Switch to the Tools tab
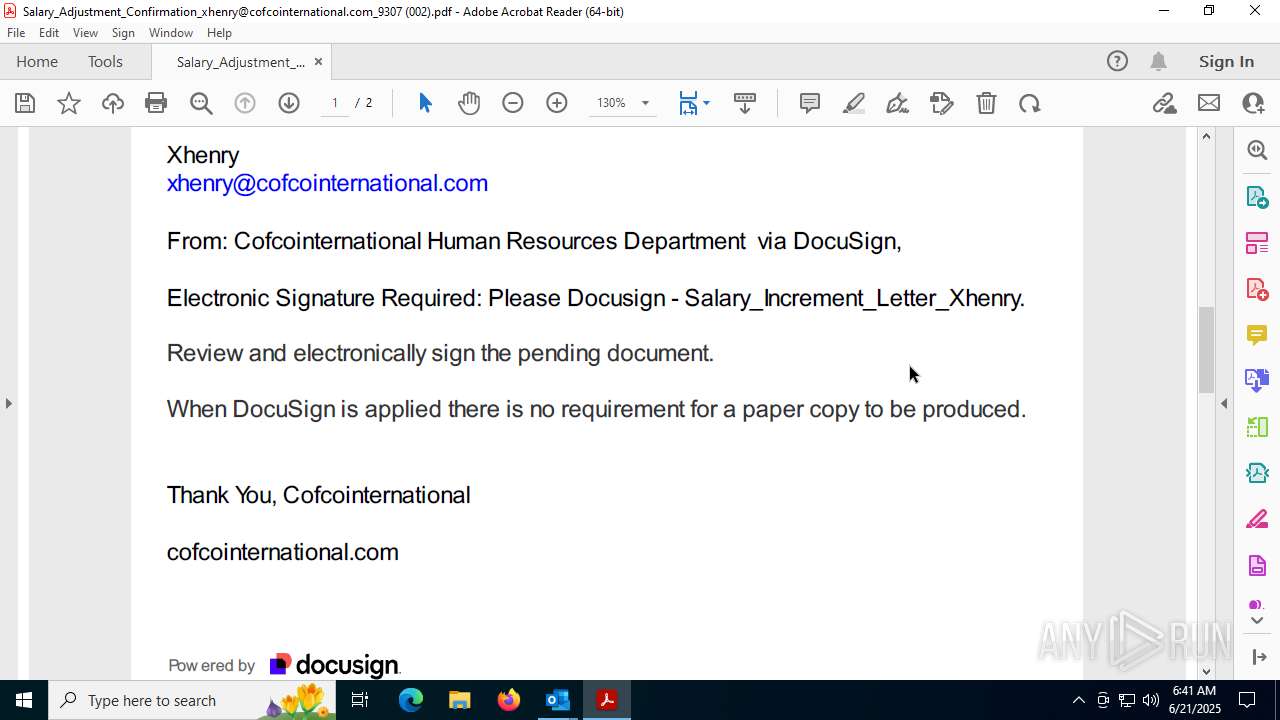This screenshot has width=1280, height=720. [105, 62]
